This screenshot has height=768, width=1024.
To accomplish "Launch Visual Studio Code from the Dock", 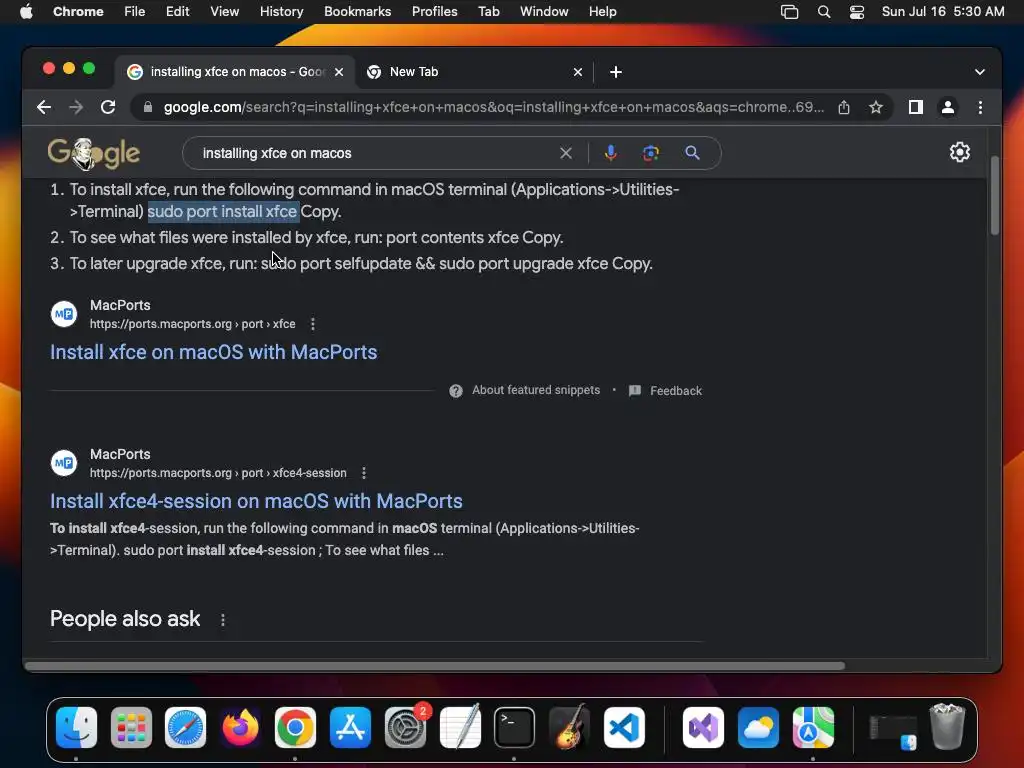I will (x=624, y=727).
